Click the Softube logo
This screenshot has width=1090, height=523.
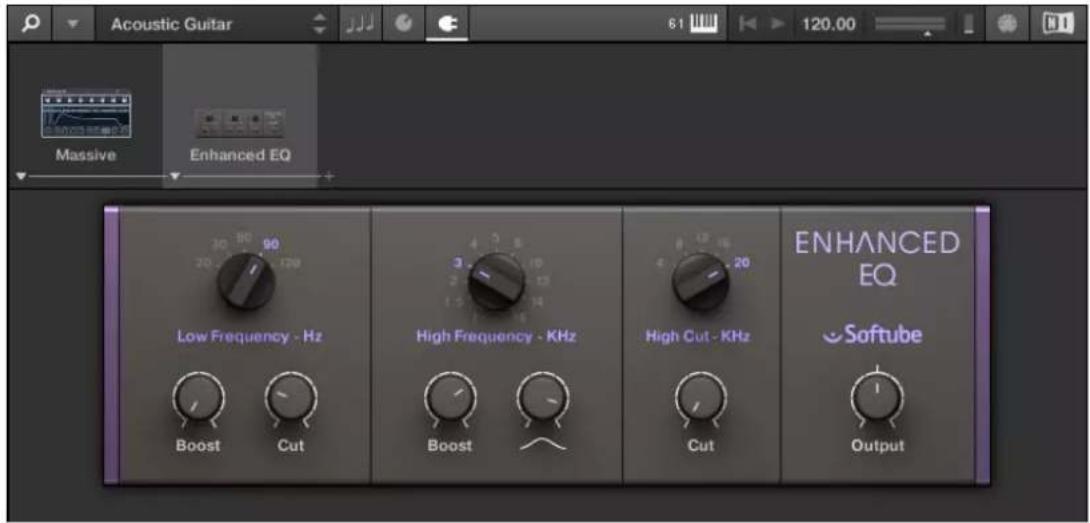click(872, 336)
